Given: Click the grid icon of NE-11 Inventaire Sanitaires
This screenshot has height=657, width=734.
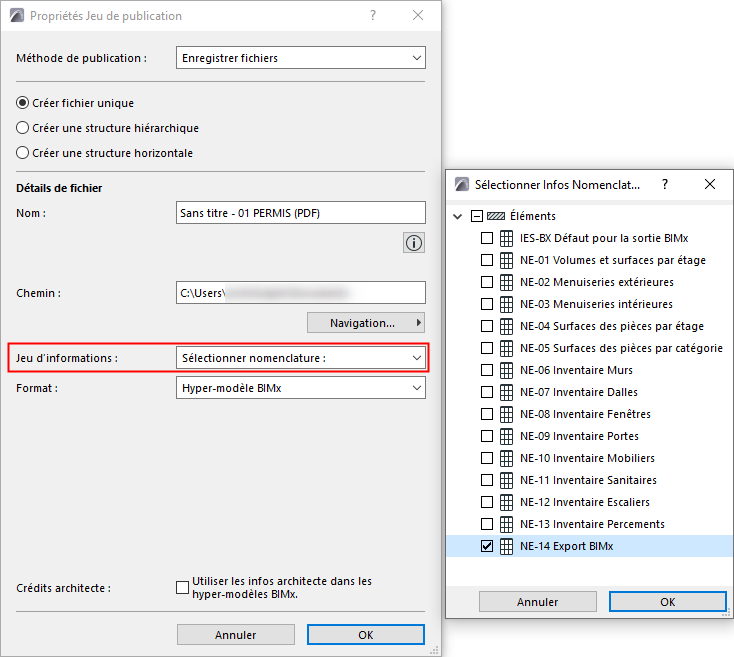Looking at the screenshot, I should tap(506, 480).
